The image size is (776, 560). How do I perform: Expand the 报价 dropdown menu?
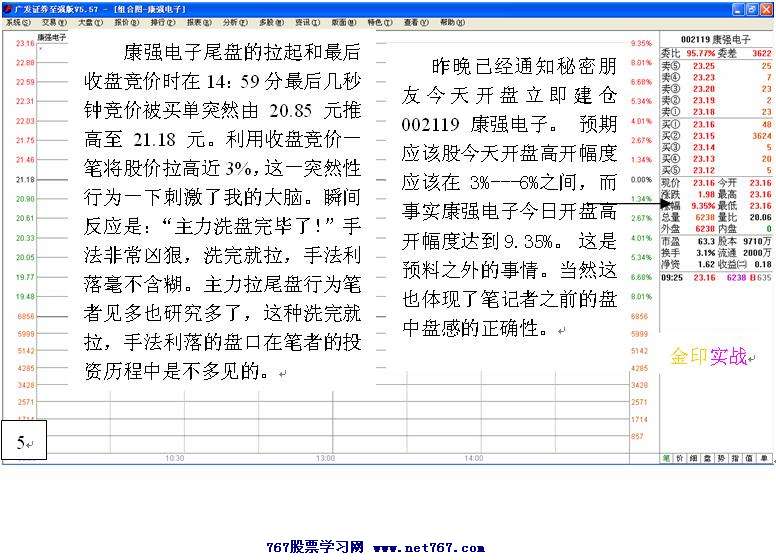pos(125,21)
